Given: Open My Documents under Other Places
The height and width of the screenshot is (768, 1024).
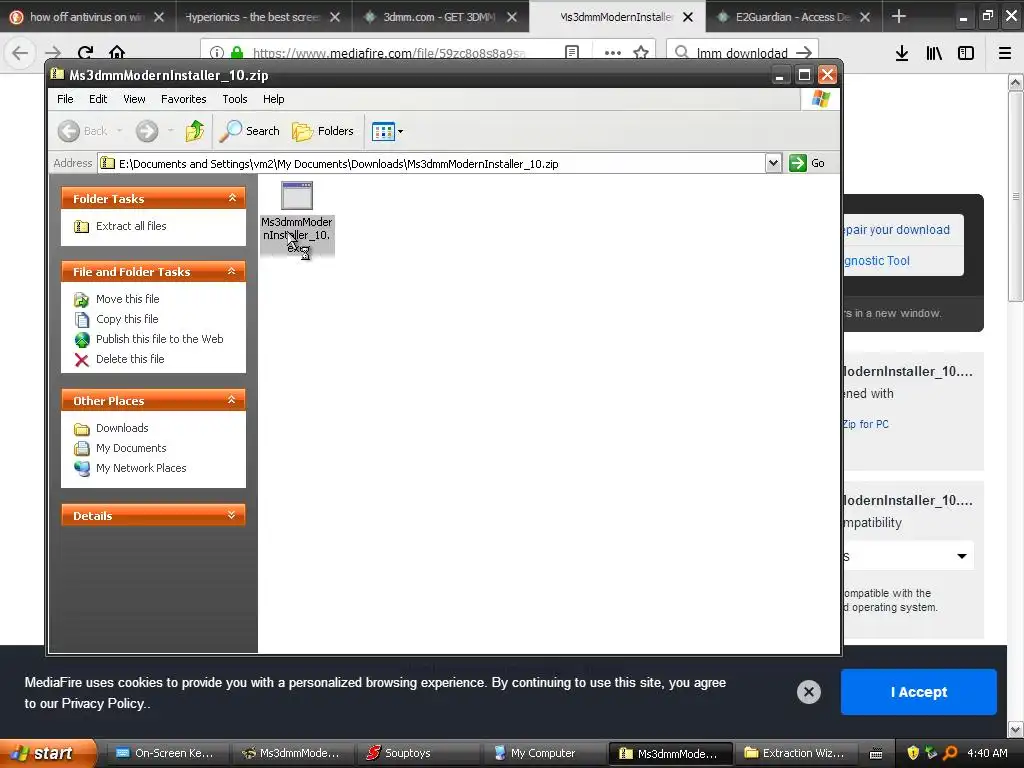Looking at the screenshot, I should click(131, 448).
